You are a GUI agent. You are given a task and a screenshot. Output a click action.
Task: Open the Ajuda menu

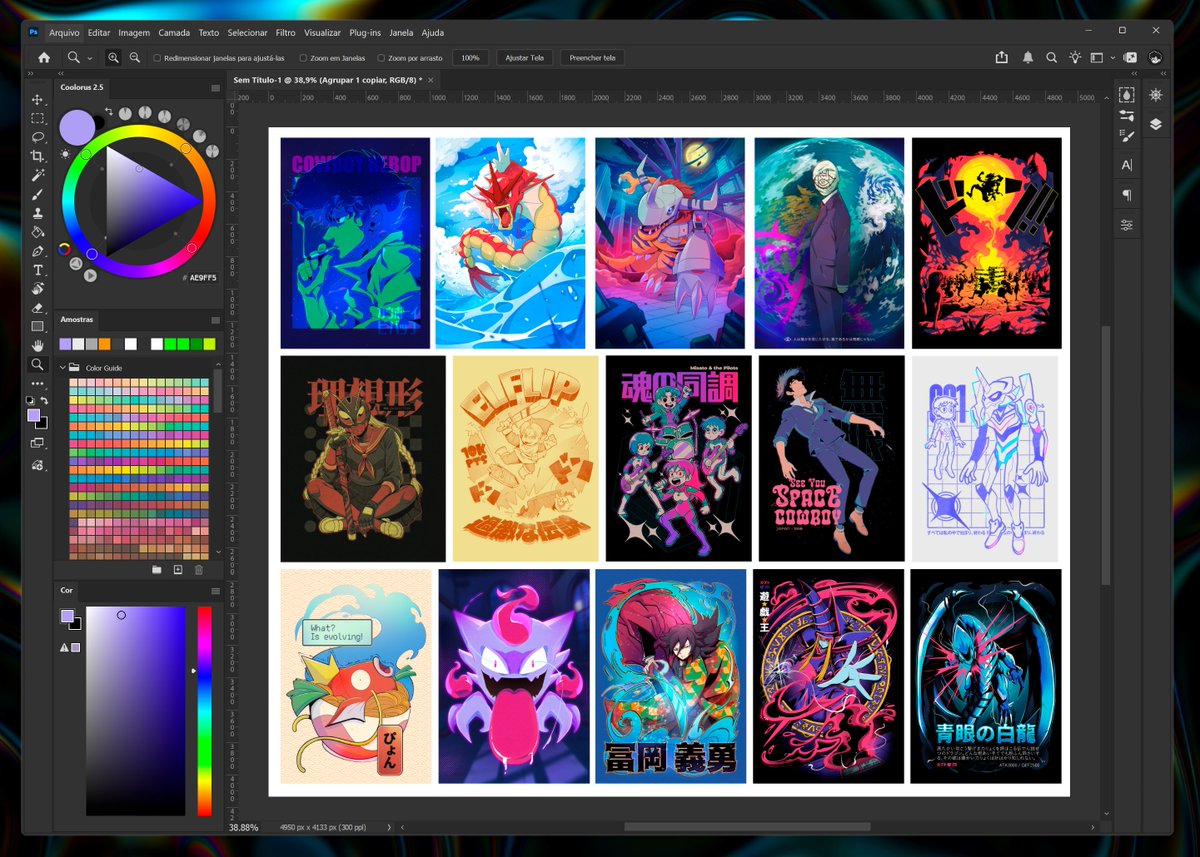tap(433, 32)
